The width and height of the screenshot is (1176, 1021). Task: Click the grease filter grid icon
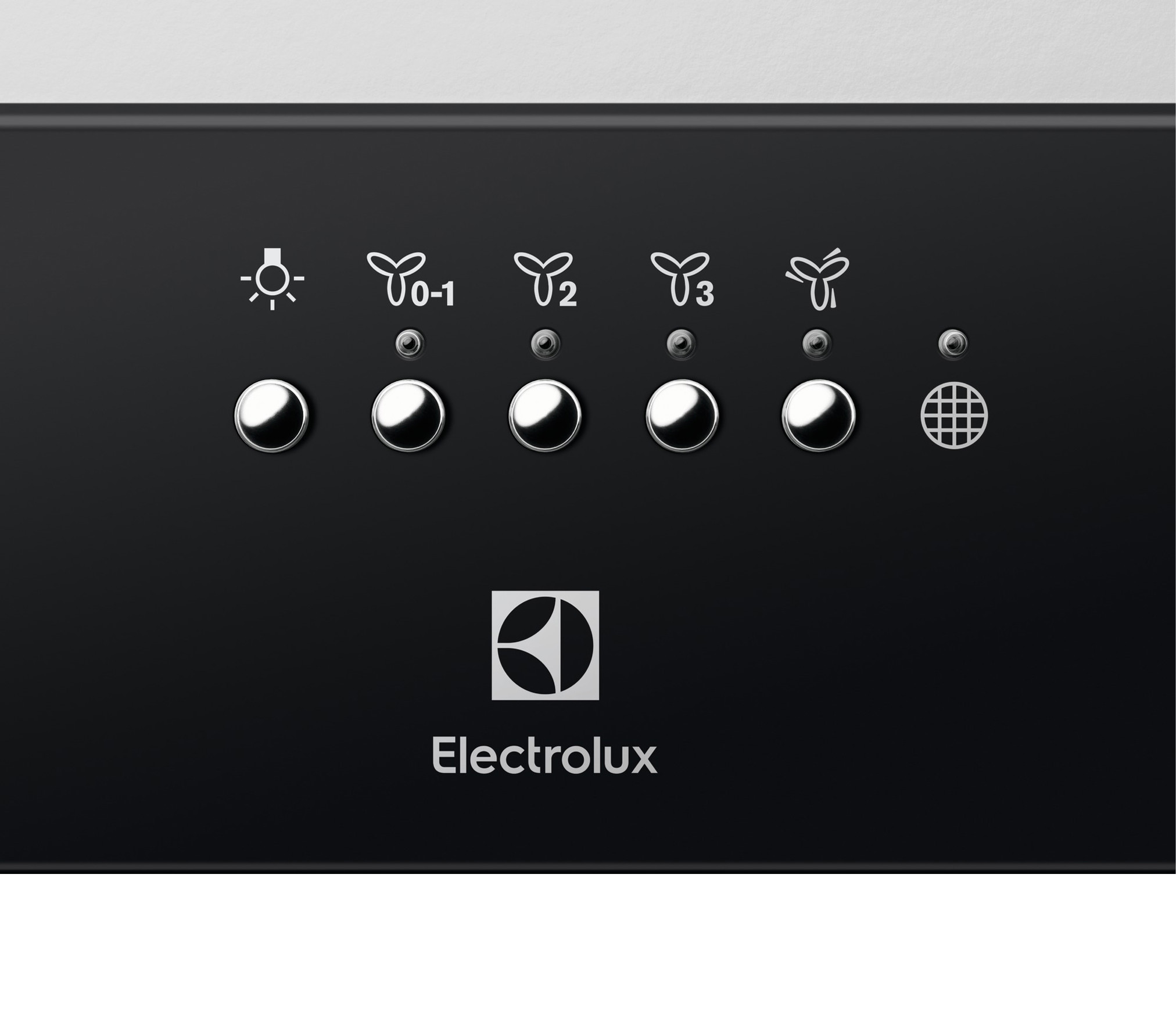(x=954, y=415)
